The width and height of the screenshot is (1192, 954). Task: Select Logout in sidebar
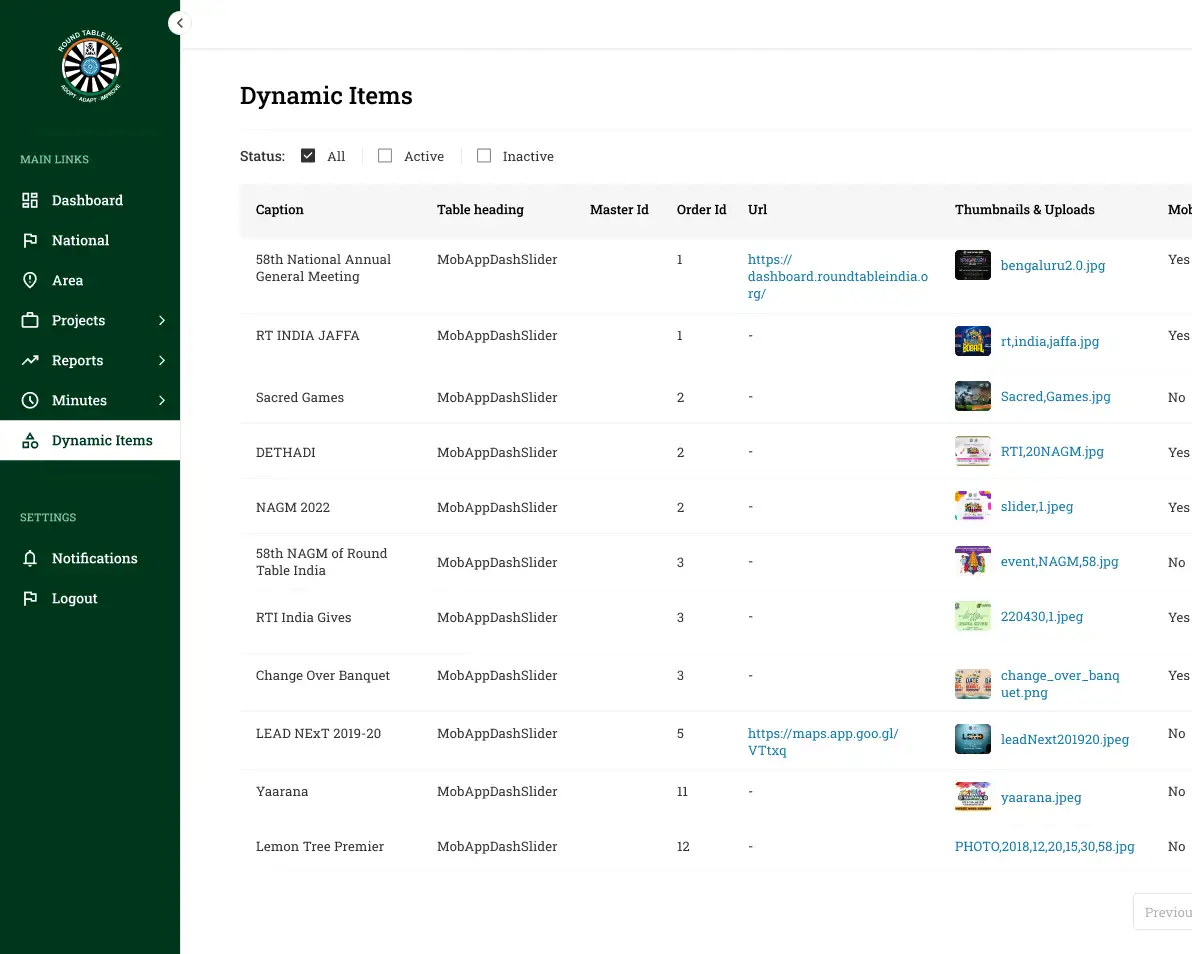pyautogui.click(x=90, y=598)
